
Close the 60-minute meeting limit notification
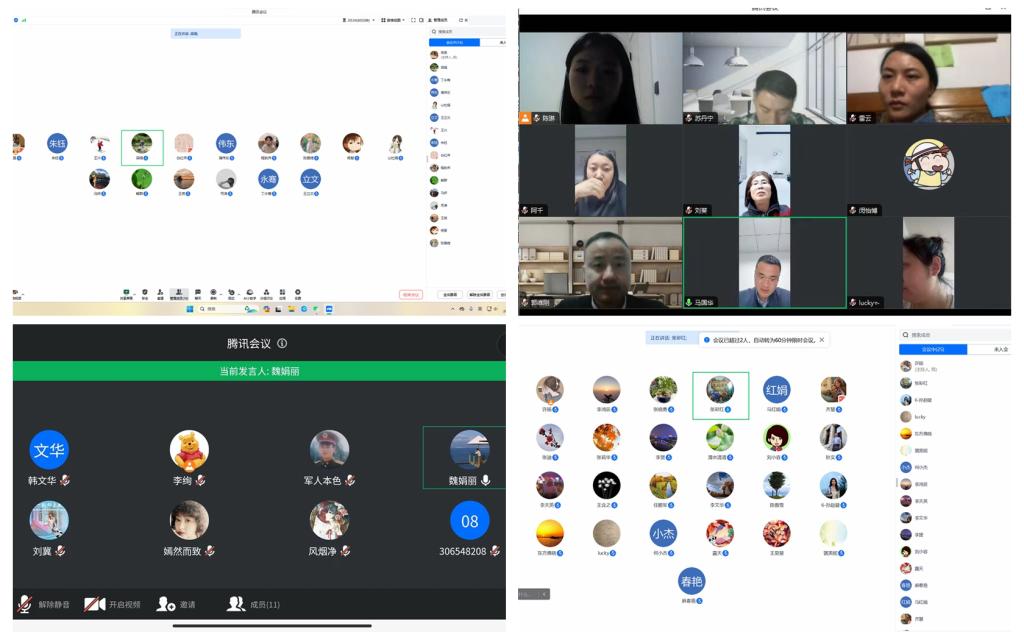tap(822, 340)
